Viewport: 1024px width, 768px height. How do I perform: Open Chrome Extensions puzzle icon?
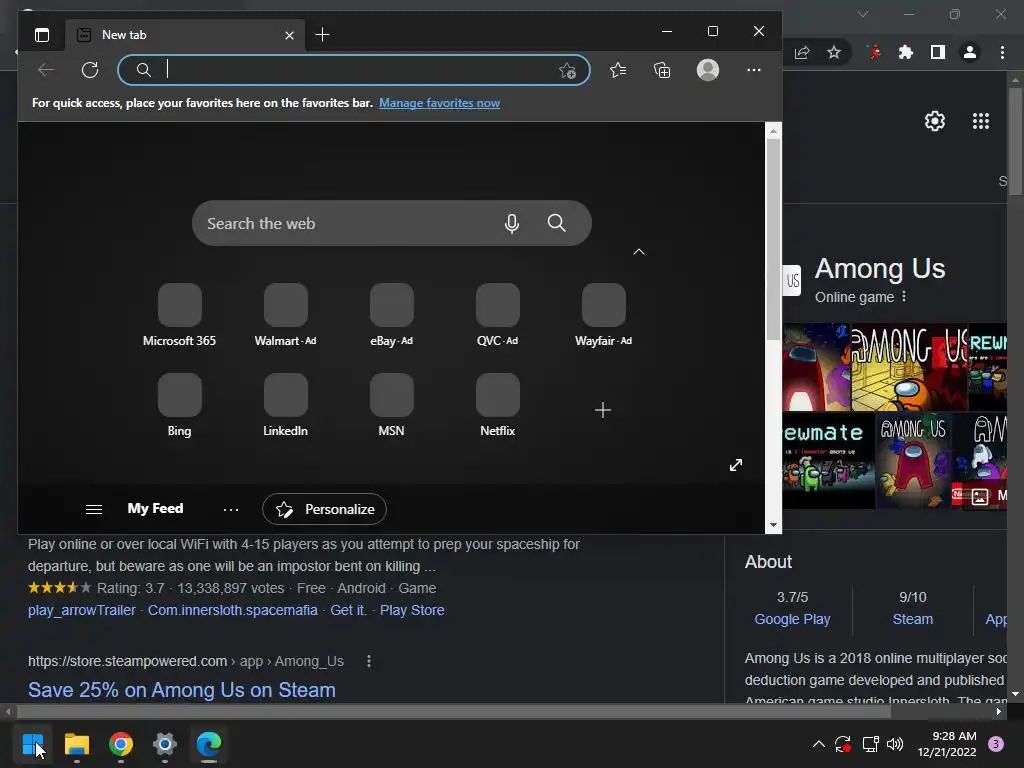click(906, 53)
